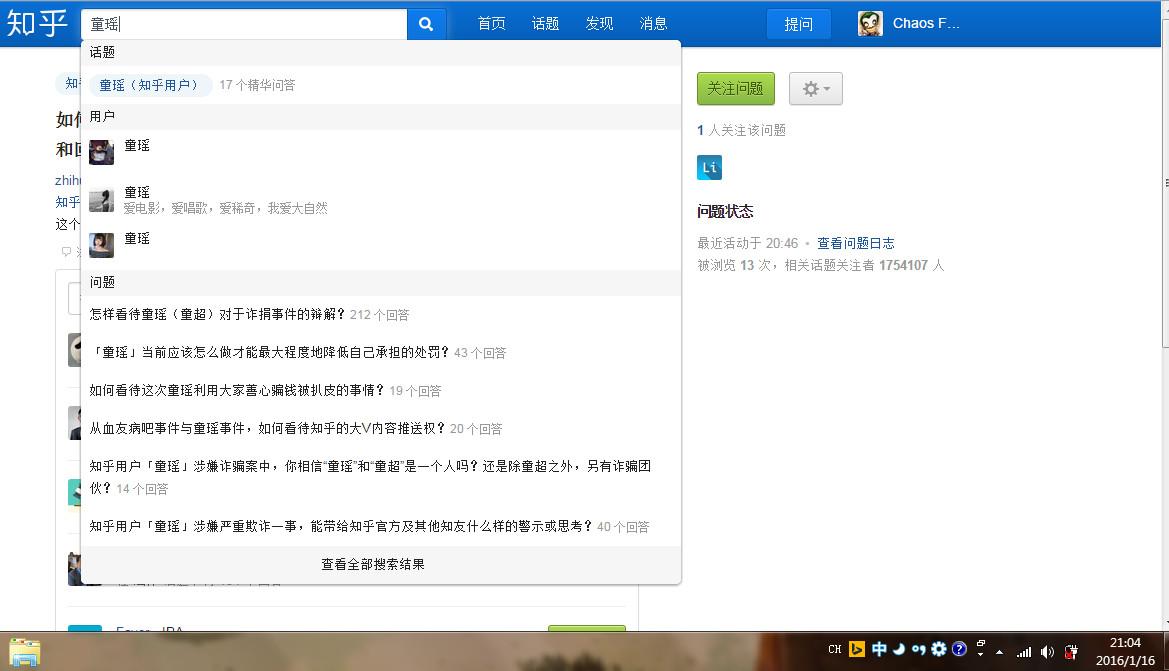This screenshot has width=1169, height=671.
Task: Open the 消息 nav item
Action: pyautogui.click(x=653, y=24)
